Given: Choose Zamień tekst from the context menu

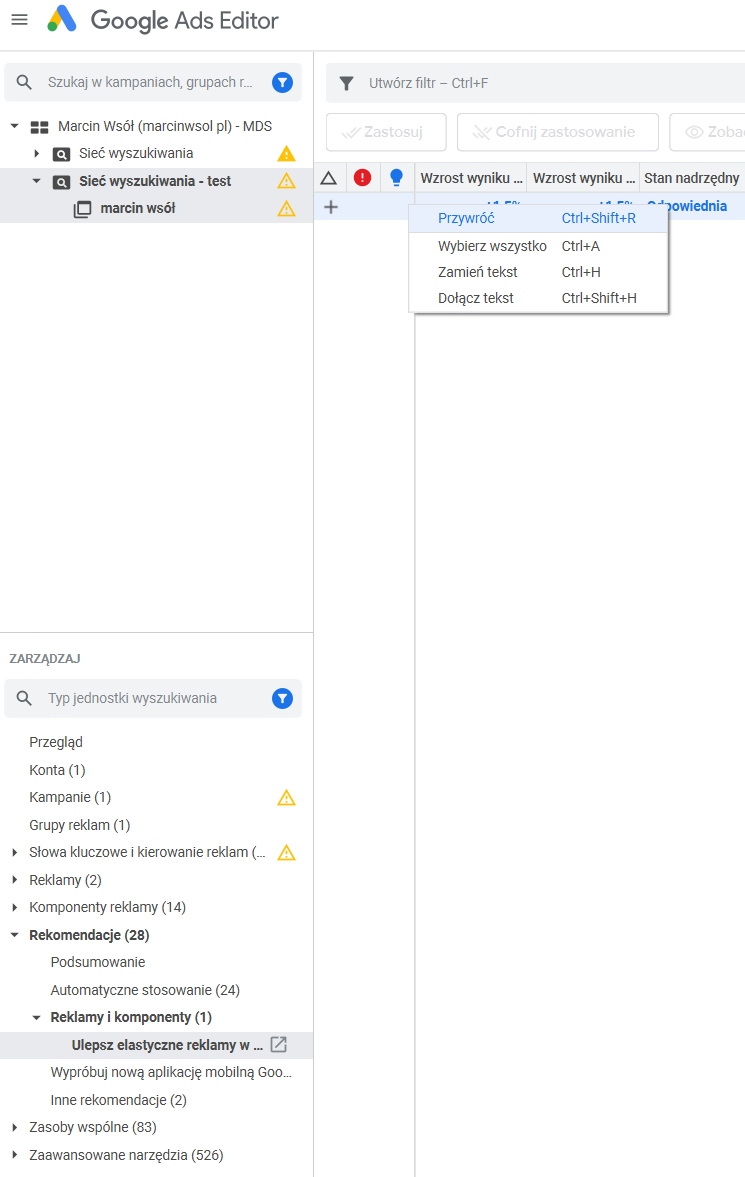Looking at the screenshot, I should 538,272.
